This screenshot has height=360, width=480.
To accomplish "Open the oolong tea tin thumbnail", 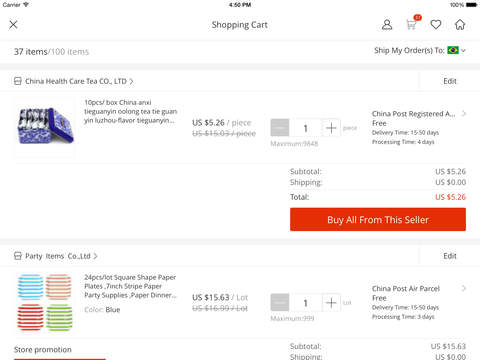I will pyautogui.click(x=45, y=127).
